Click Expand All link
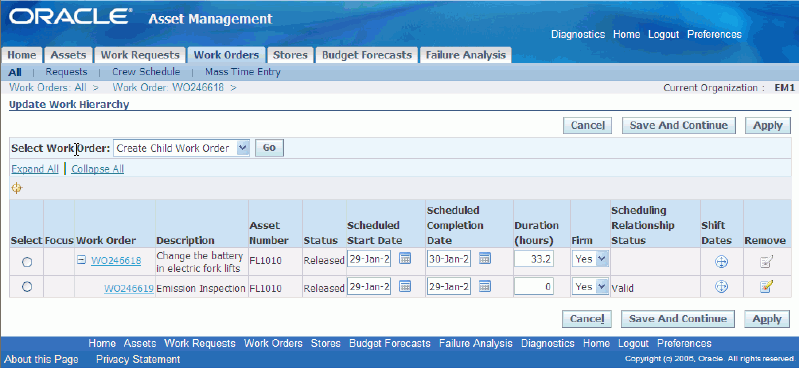Screen dimensions: 799x368 [35, 169]
